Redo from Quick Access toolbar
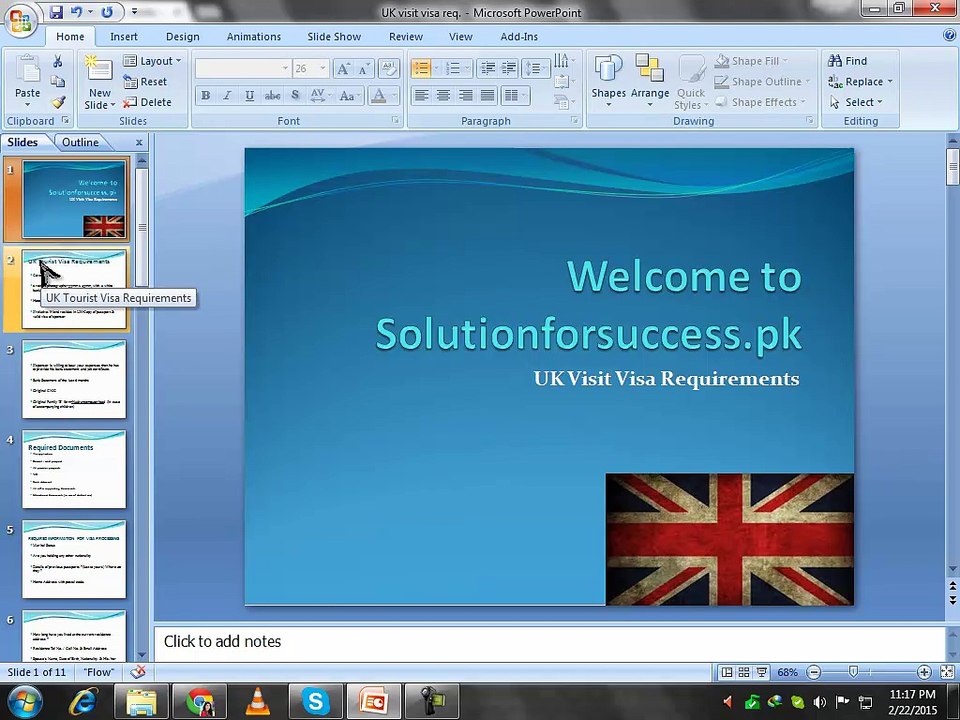This screenshot has height=720, width=960. pyautogui.click(x=107, y=12)
